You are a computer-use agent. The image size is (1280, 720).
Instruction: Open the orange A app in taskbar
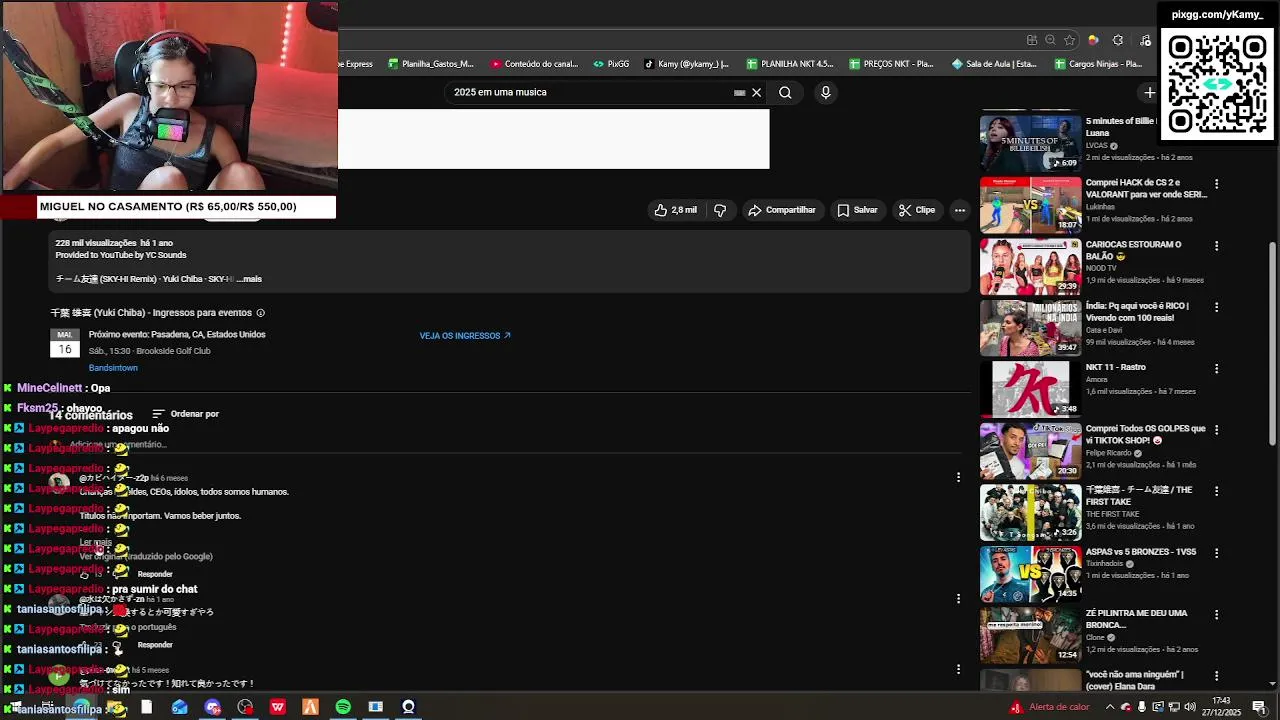[310, 707]
